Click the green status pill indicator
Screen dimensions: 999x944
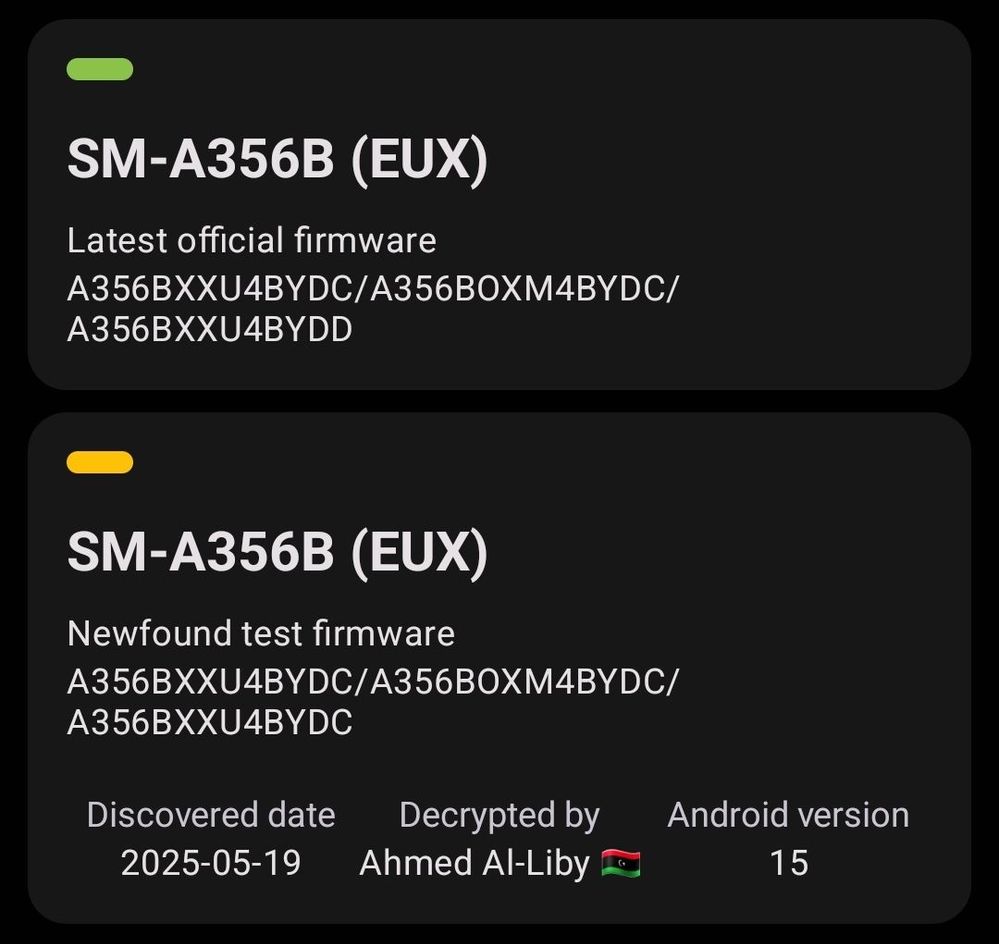tap(100, 69)
